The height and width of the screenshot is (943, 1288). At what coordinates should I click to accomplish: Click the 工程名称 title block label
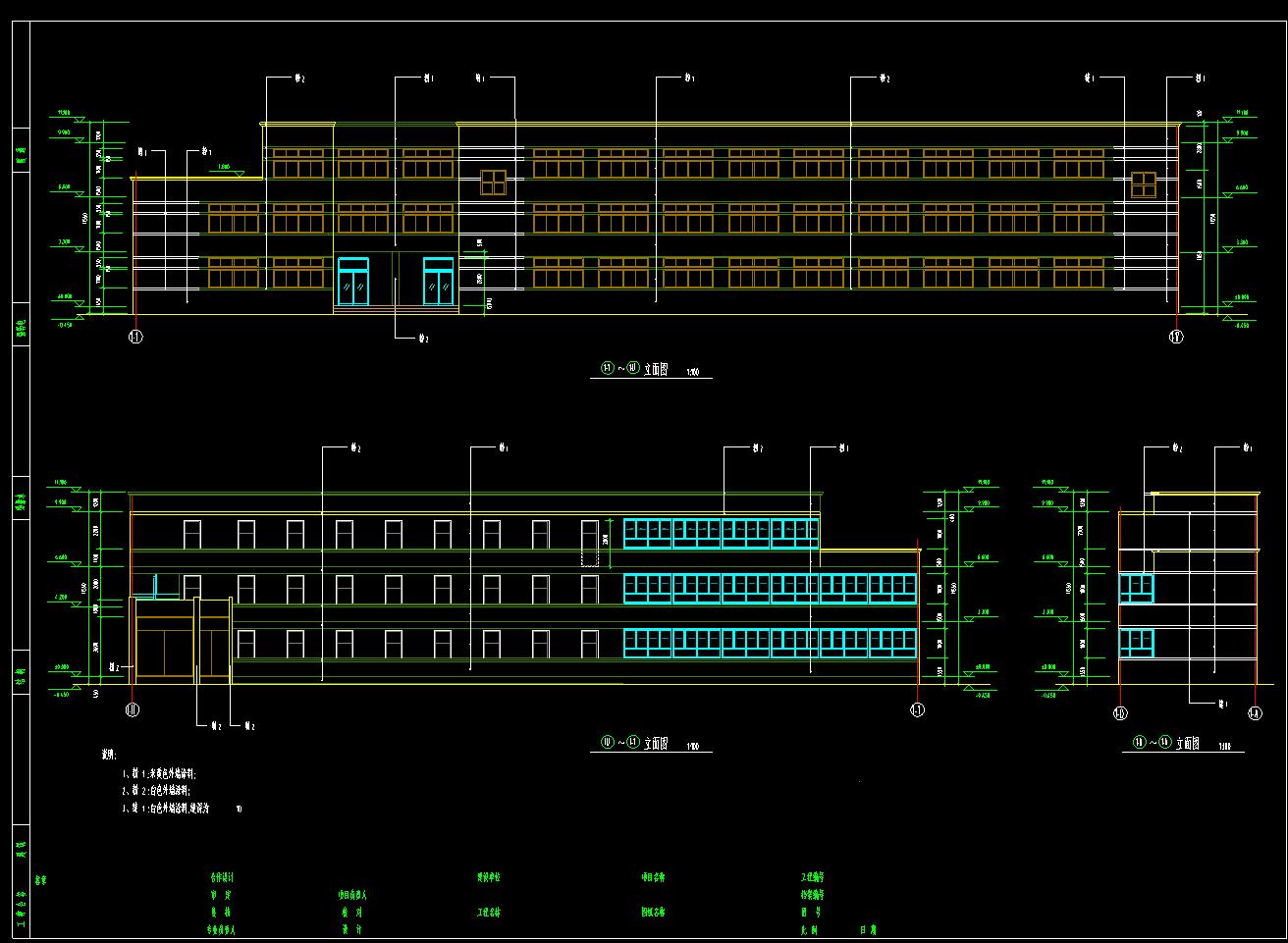point(489,912)
